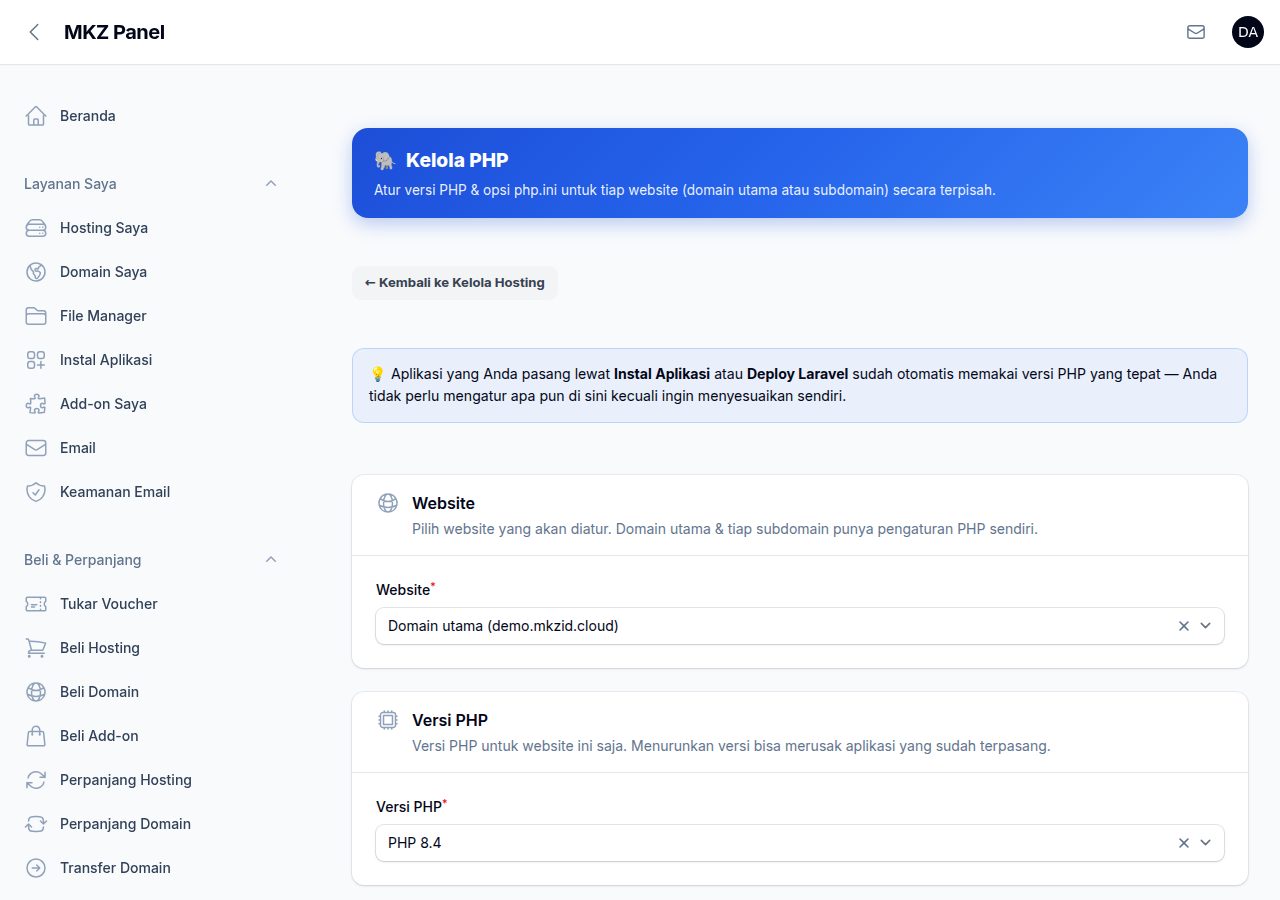
Task: Go to Beranda in sidebar
Action: point(152,116)
